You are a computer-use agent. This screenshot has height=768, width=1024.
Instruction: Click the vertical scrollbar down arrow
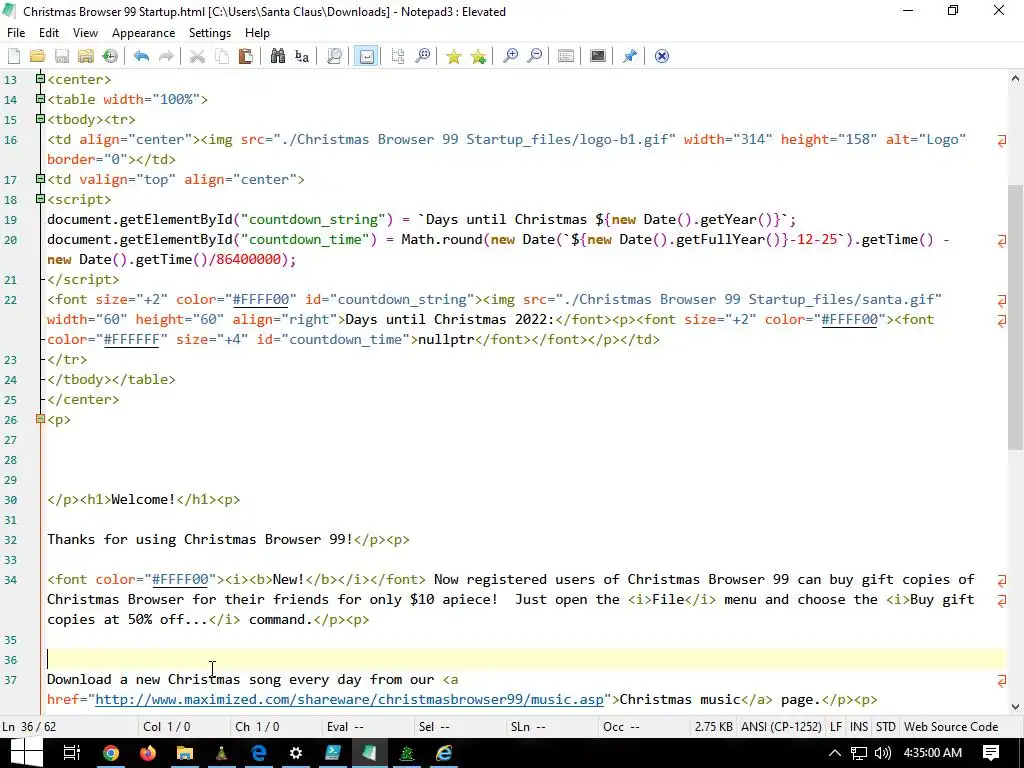click(x=1015, y=707)
